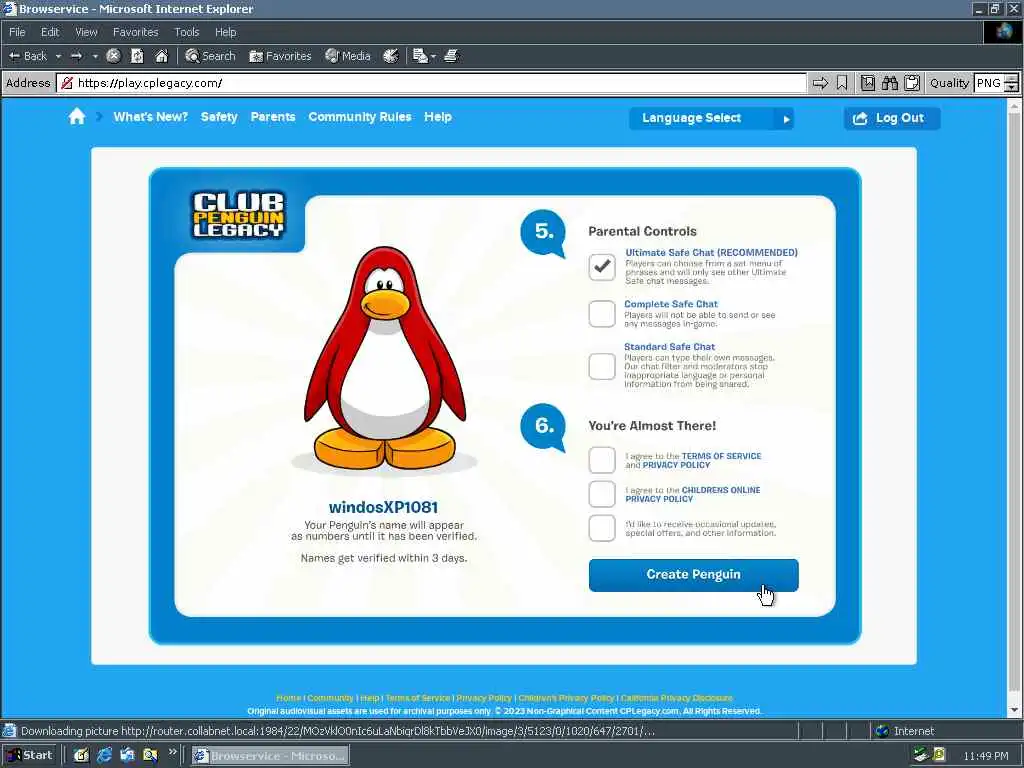1024x768 pixels.
Task: Click the vertical scrollbar down arrow
Action: pyautogui.click(x=1015, y=710)
